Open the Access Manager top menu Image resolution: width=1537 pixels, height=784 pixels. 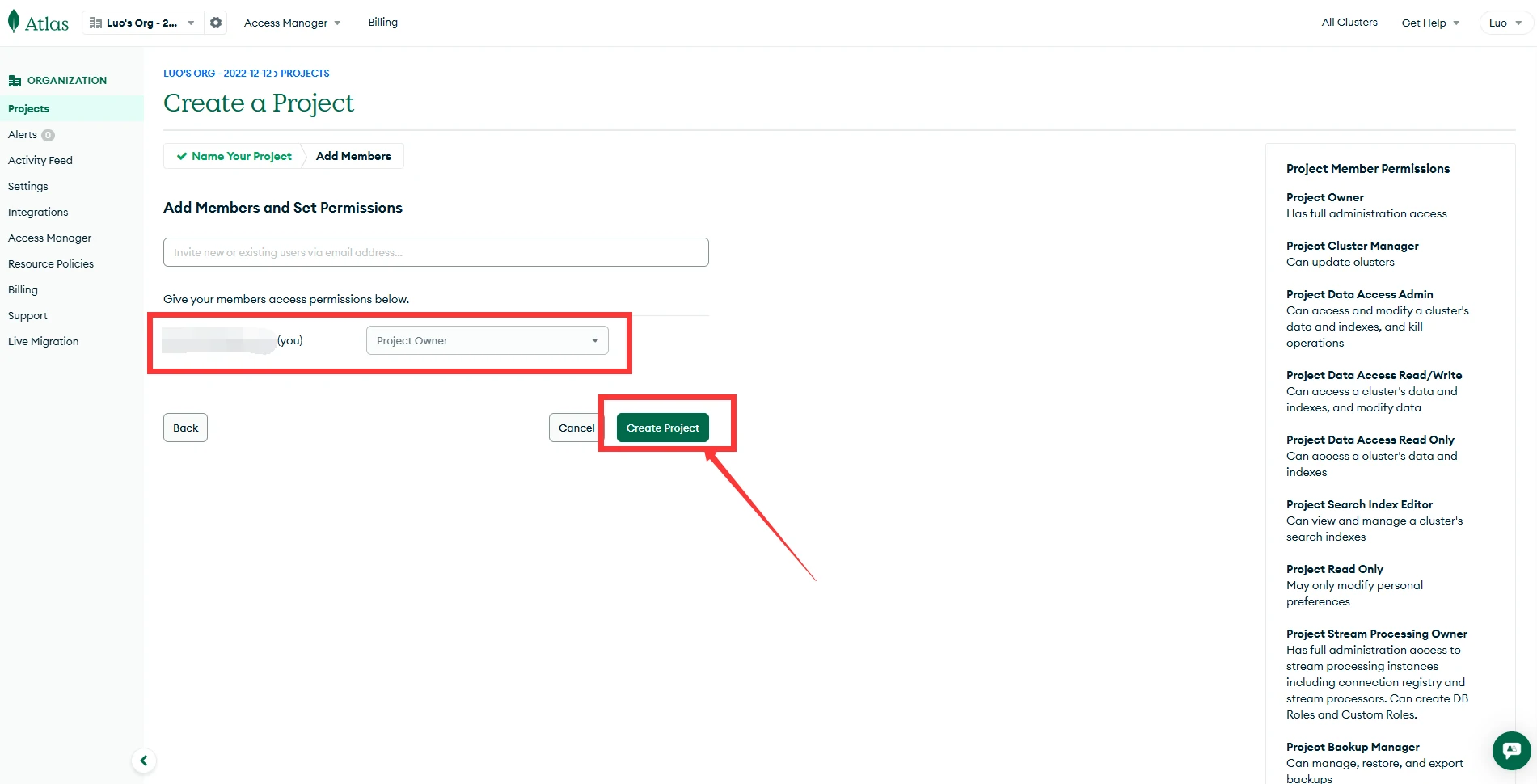click(x=292, y=23)
